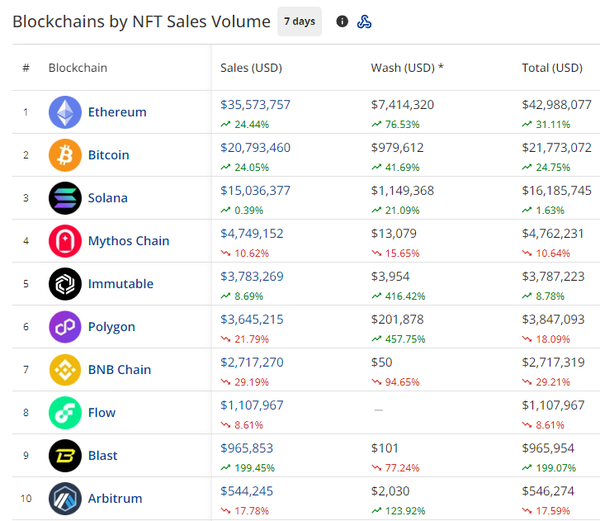The height and width of the screenshot is (521, 600).
Task: Click the Ethereum logo icon
Action: point(65,112)
